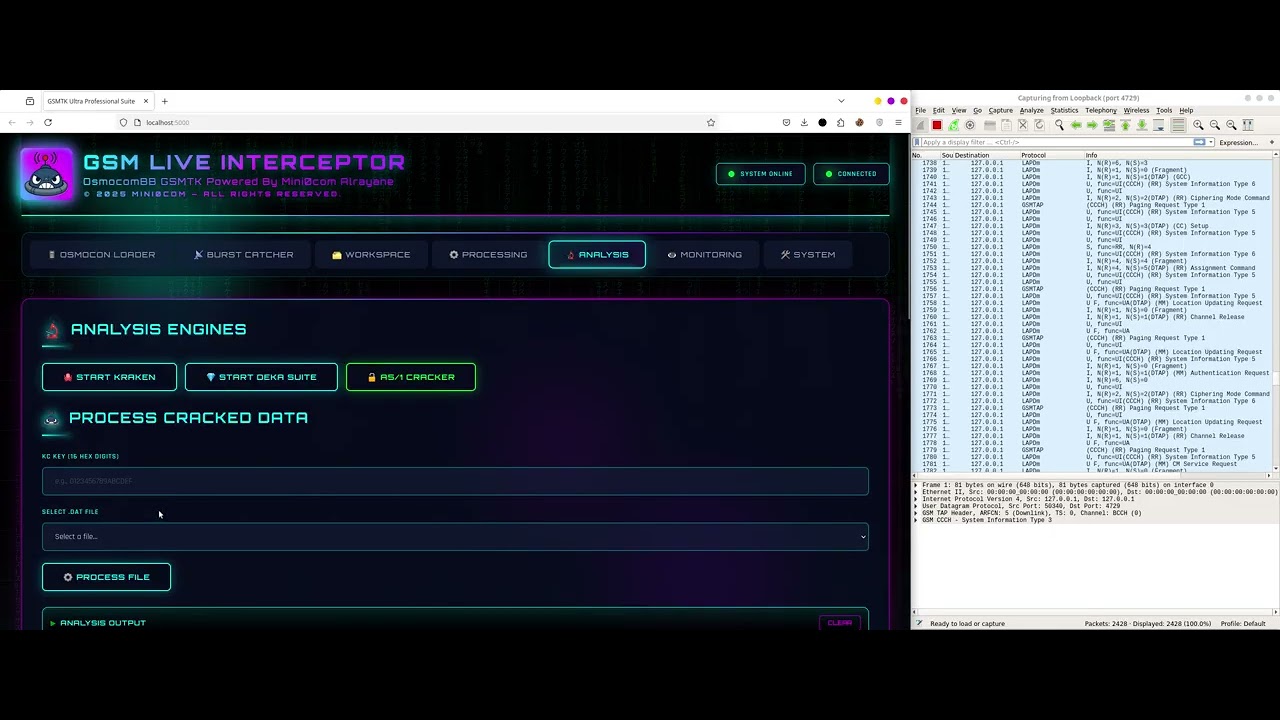Expand the ANALYSIS OUTPUT section
The height and width of the screenshot is (720, 1280).
tap(98, 623)
